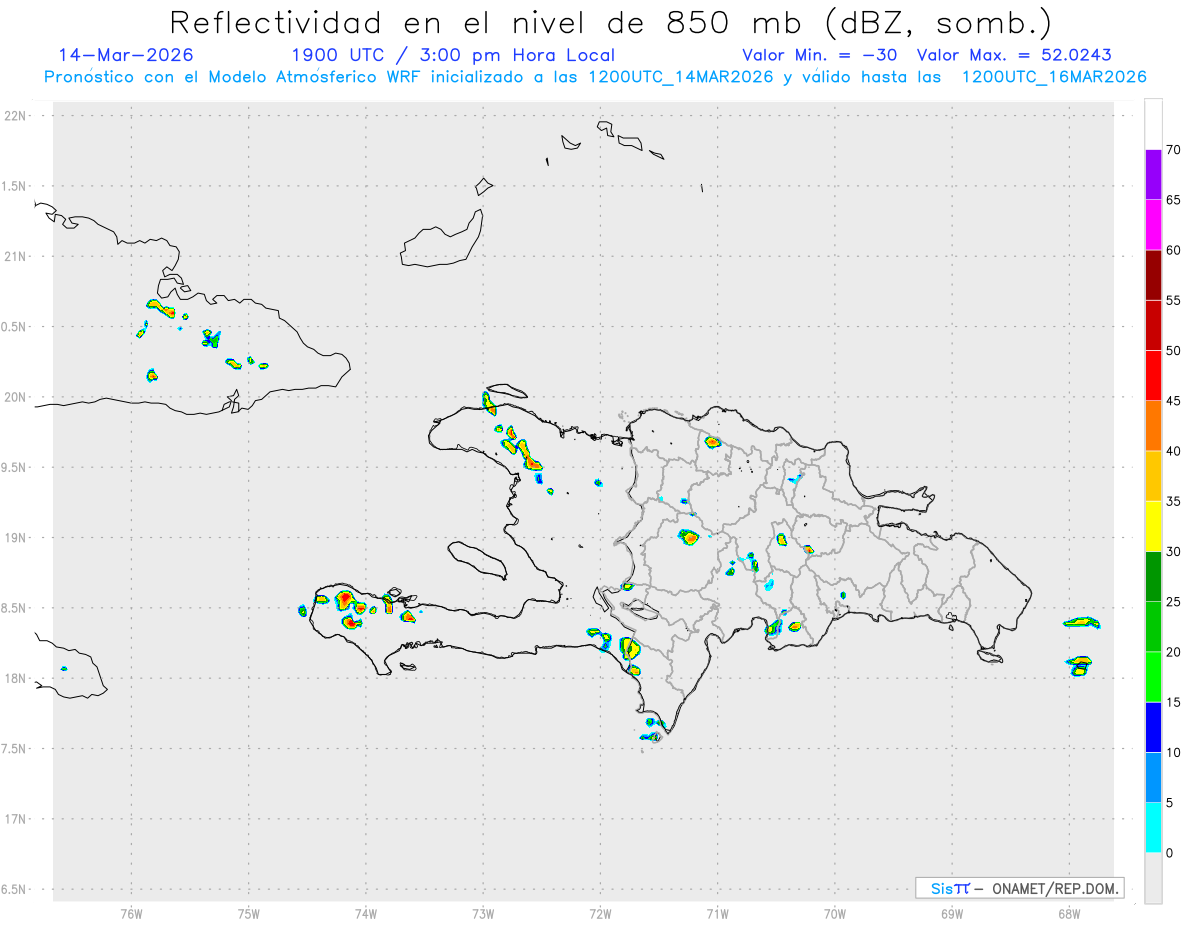Click the '19N' latitude label
Screen dimensions: 1200x927
click(17, 538)
